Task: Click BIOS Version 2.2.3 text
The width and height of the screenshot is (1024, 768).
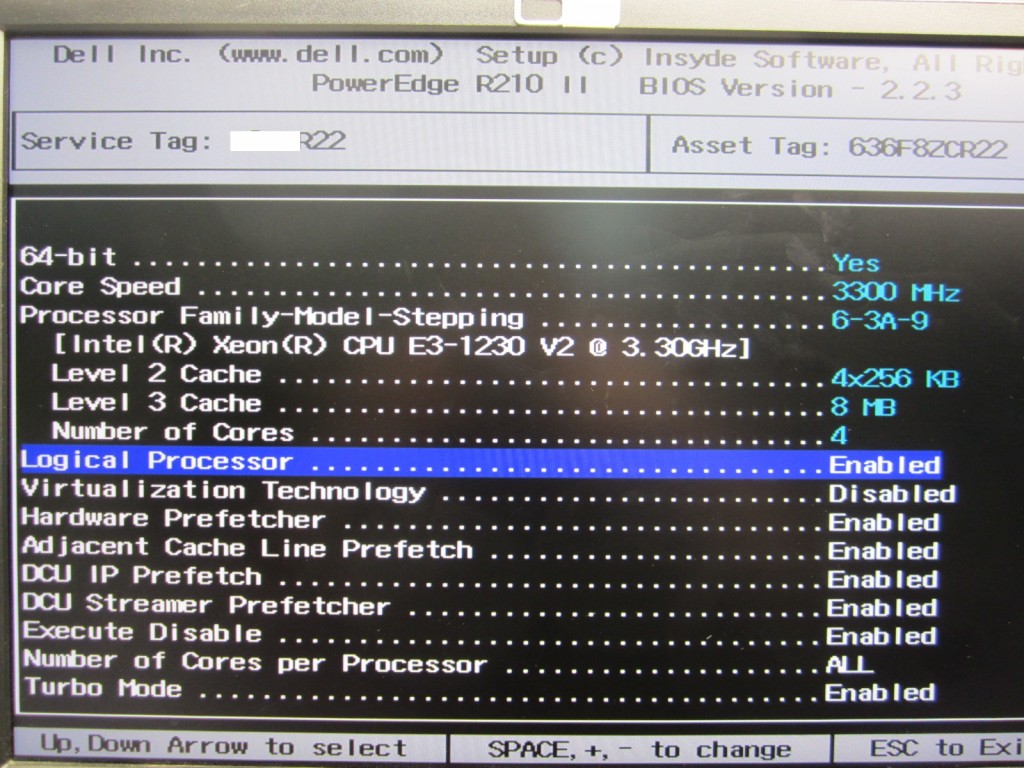Action: pos(800,88)
